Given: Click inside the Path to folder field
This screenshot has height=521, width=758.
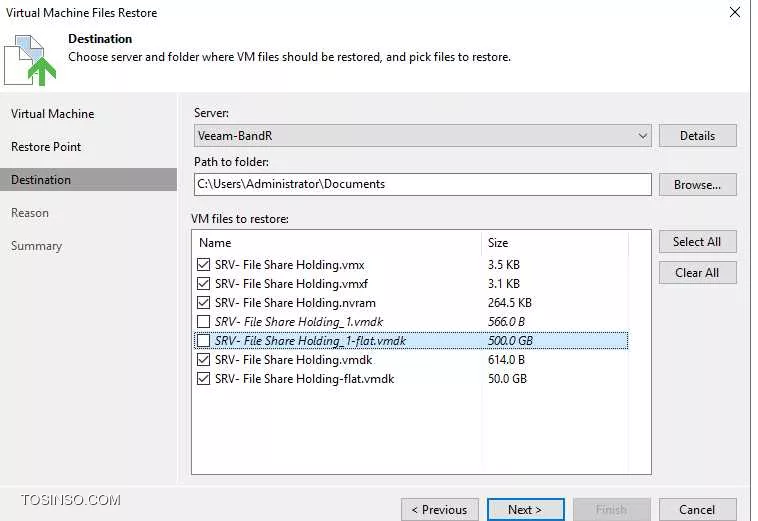Looking at the screenshot, I should [423, 185].
